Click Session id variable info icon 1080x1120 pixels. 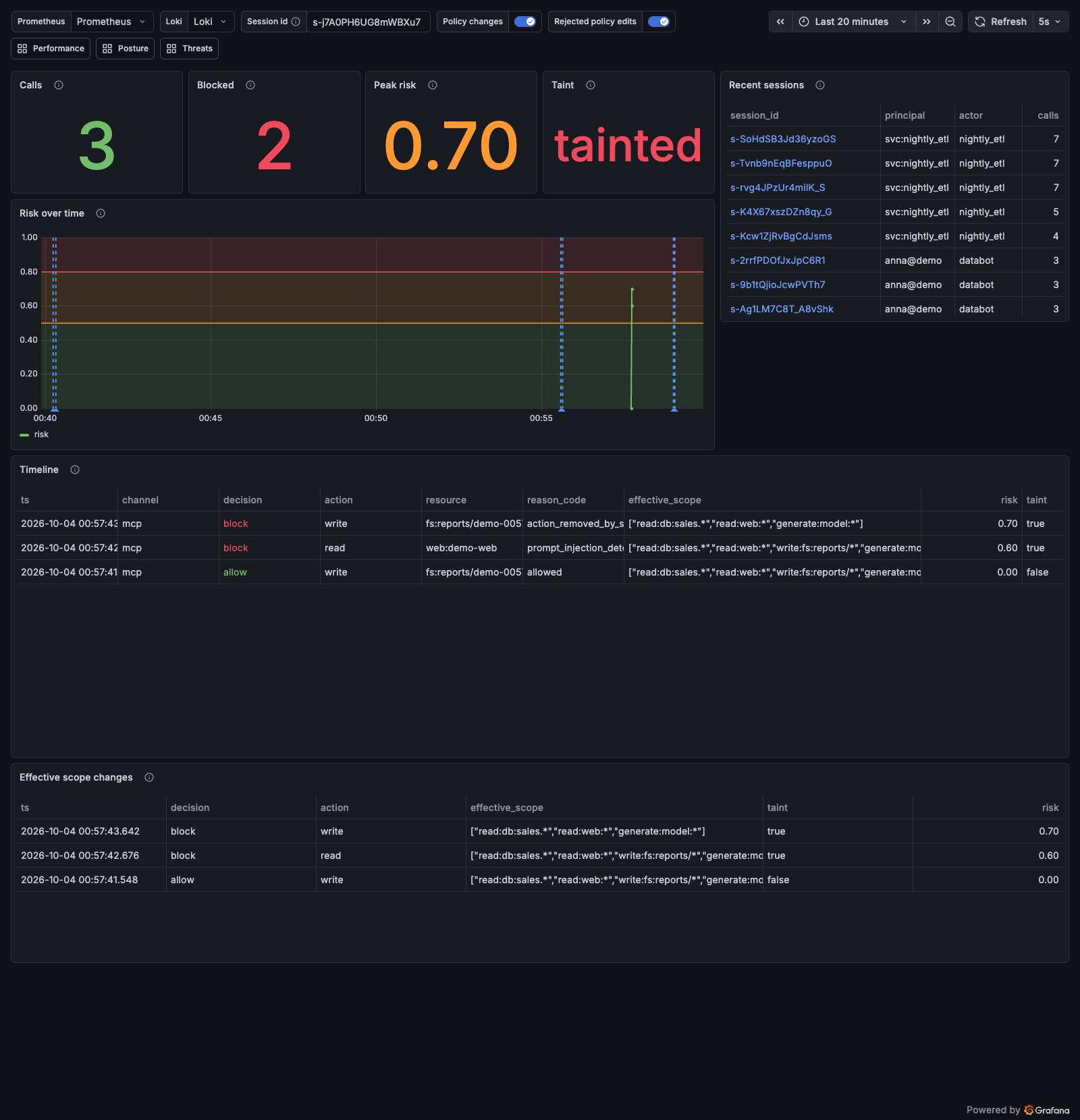[x=296, y=22]
